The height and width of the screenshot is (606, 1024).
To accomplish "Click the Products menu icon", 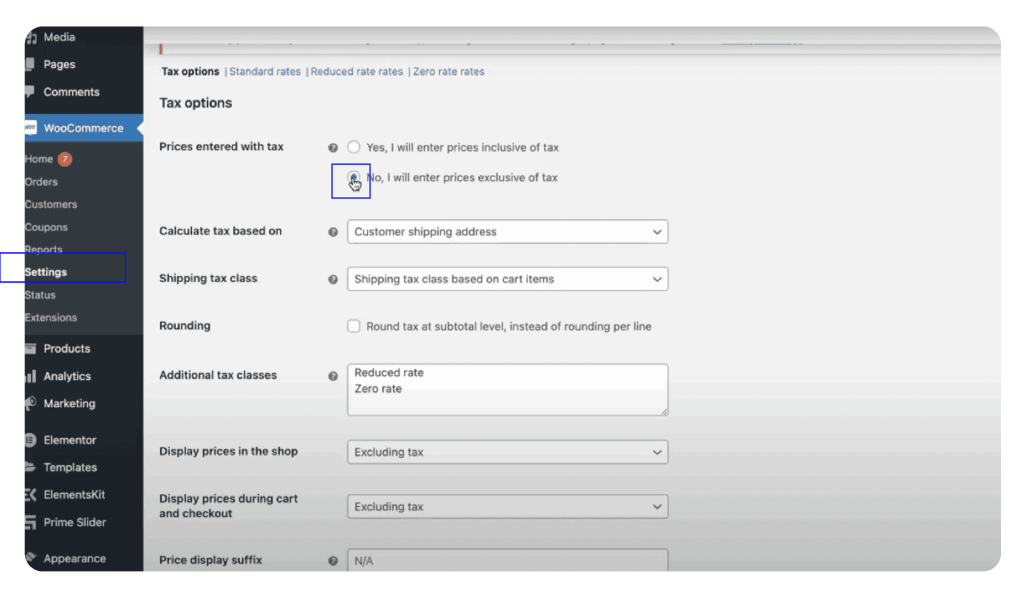I will point(30,349).
